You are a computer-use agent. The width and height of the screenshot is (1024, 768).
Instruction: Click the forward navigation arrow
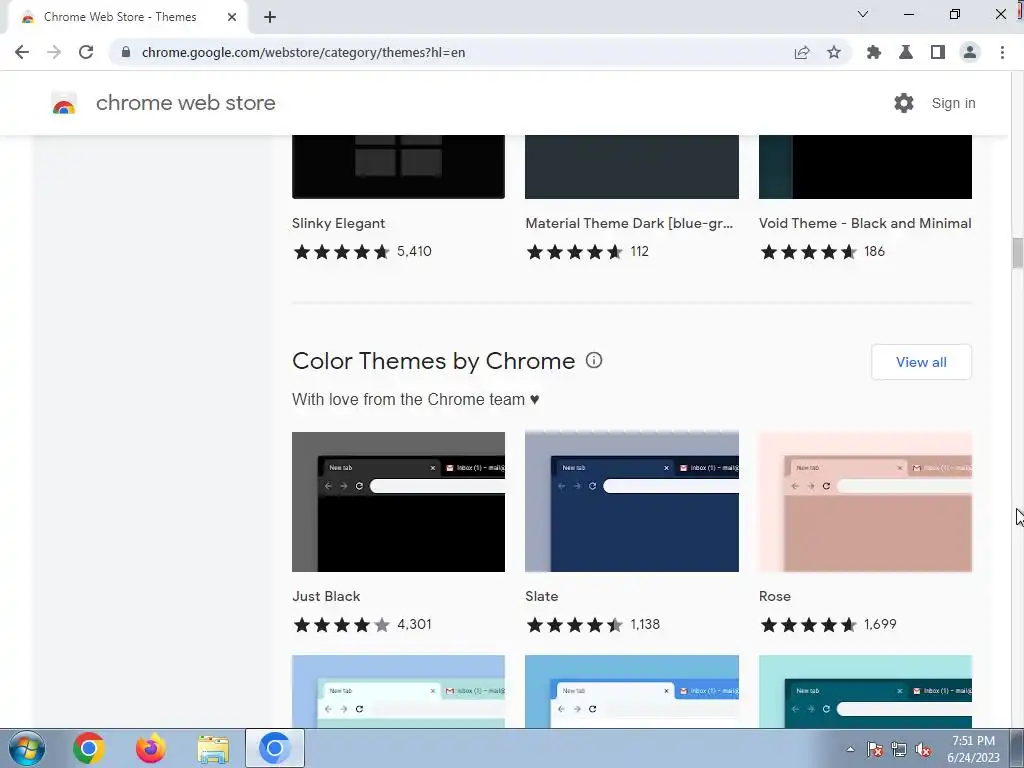54,52
